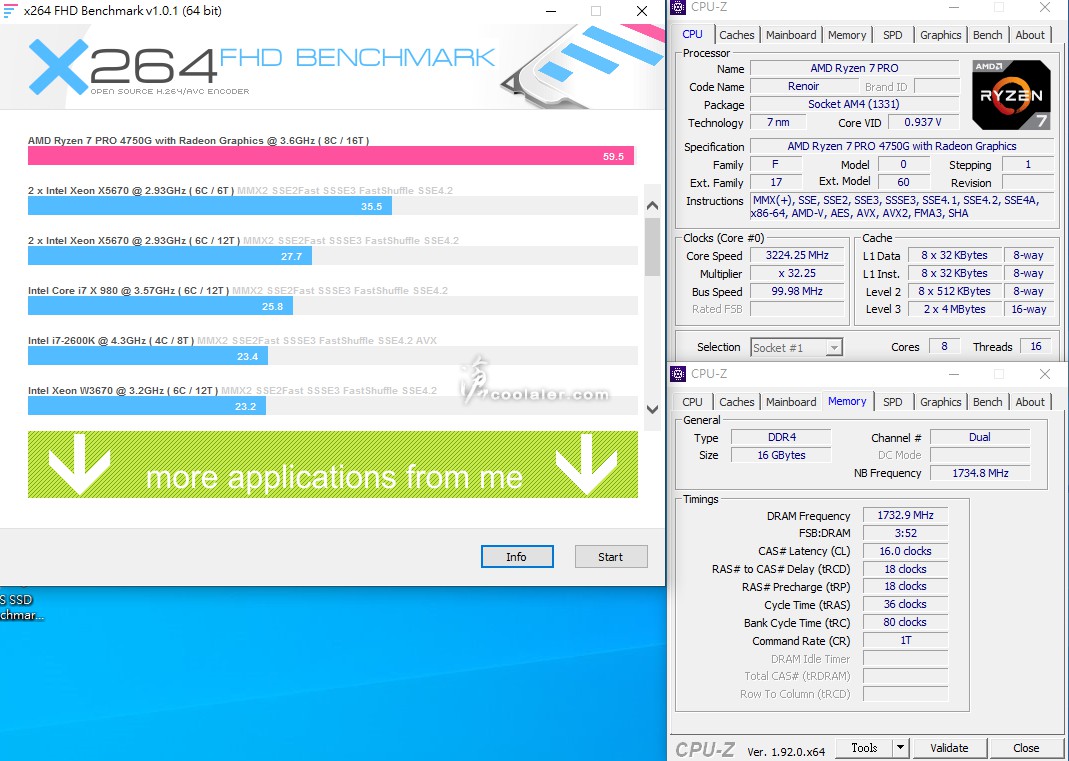
Task: Click the Close button in CPU-Z footer
Action: 1026,747
